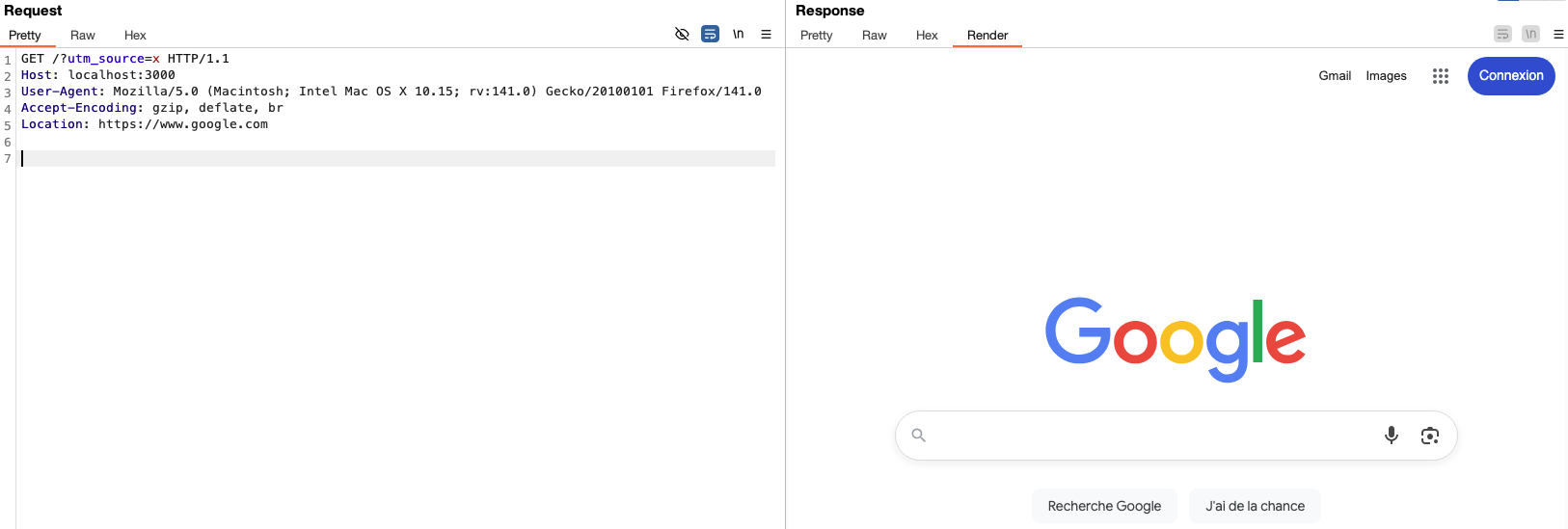Switch to the Request Hex tab

(135, 35)
